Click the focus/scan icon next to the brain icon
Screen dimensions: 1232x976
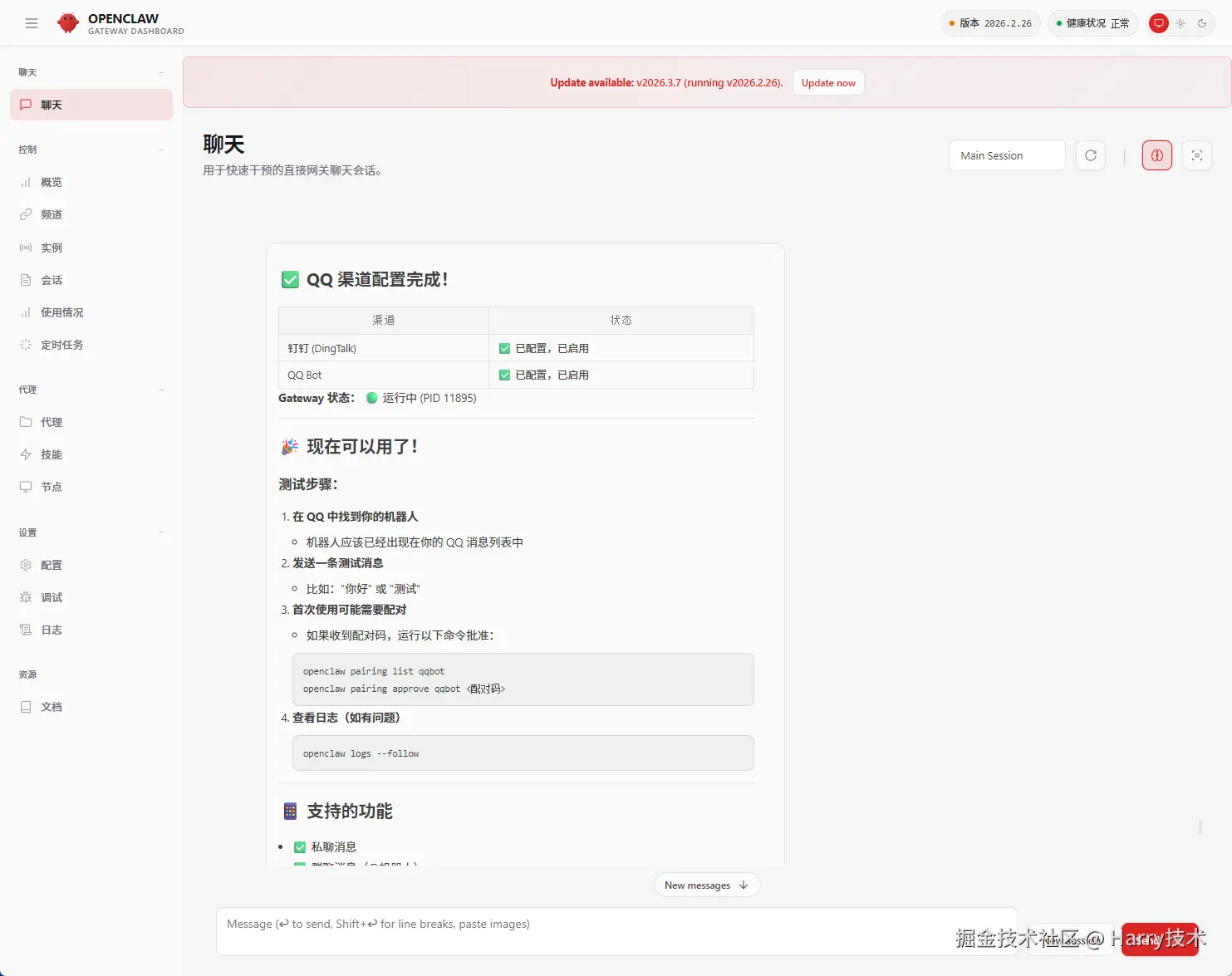(1196, 155)
